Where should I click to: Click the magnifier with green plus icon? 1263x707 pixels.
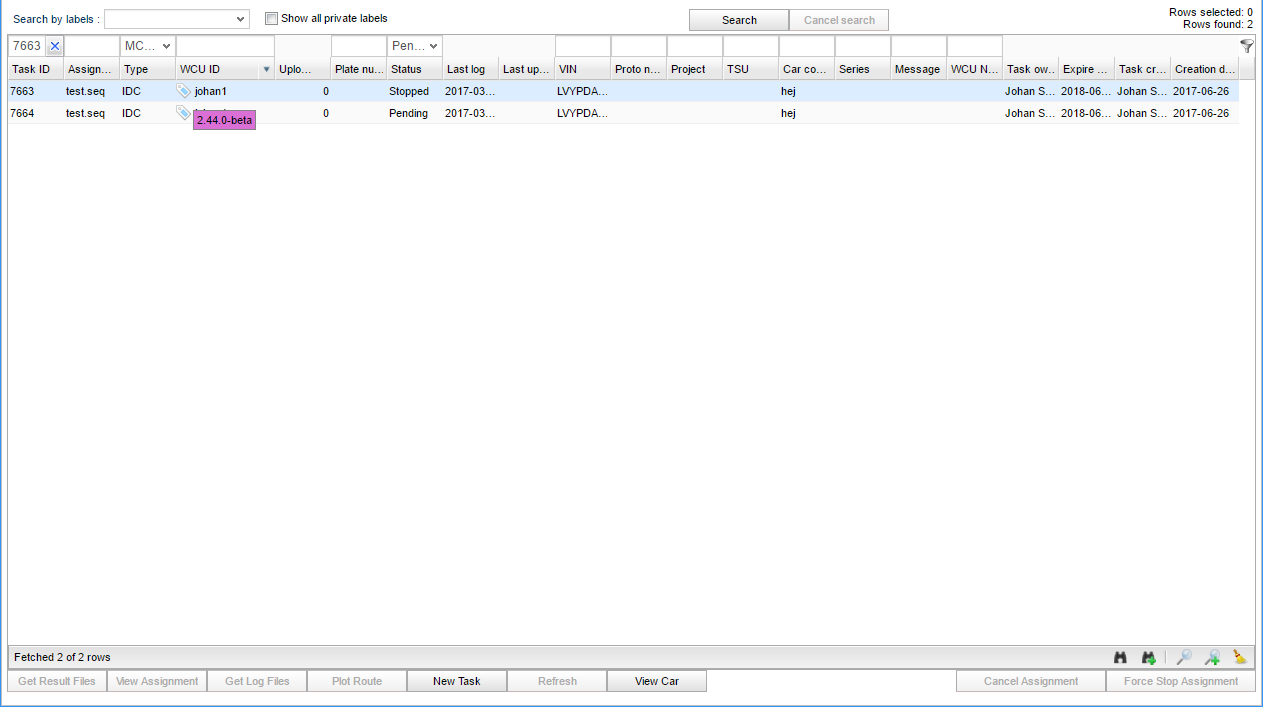(1212, 657)
